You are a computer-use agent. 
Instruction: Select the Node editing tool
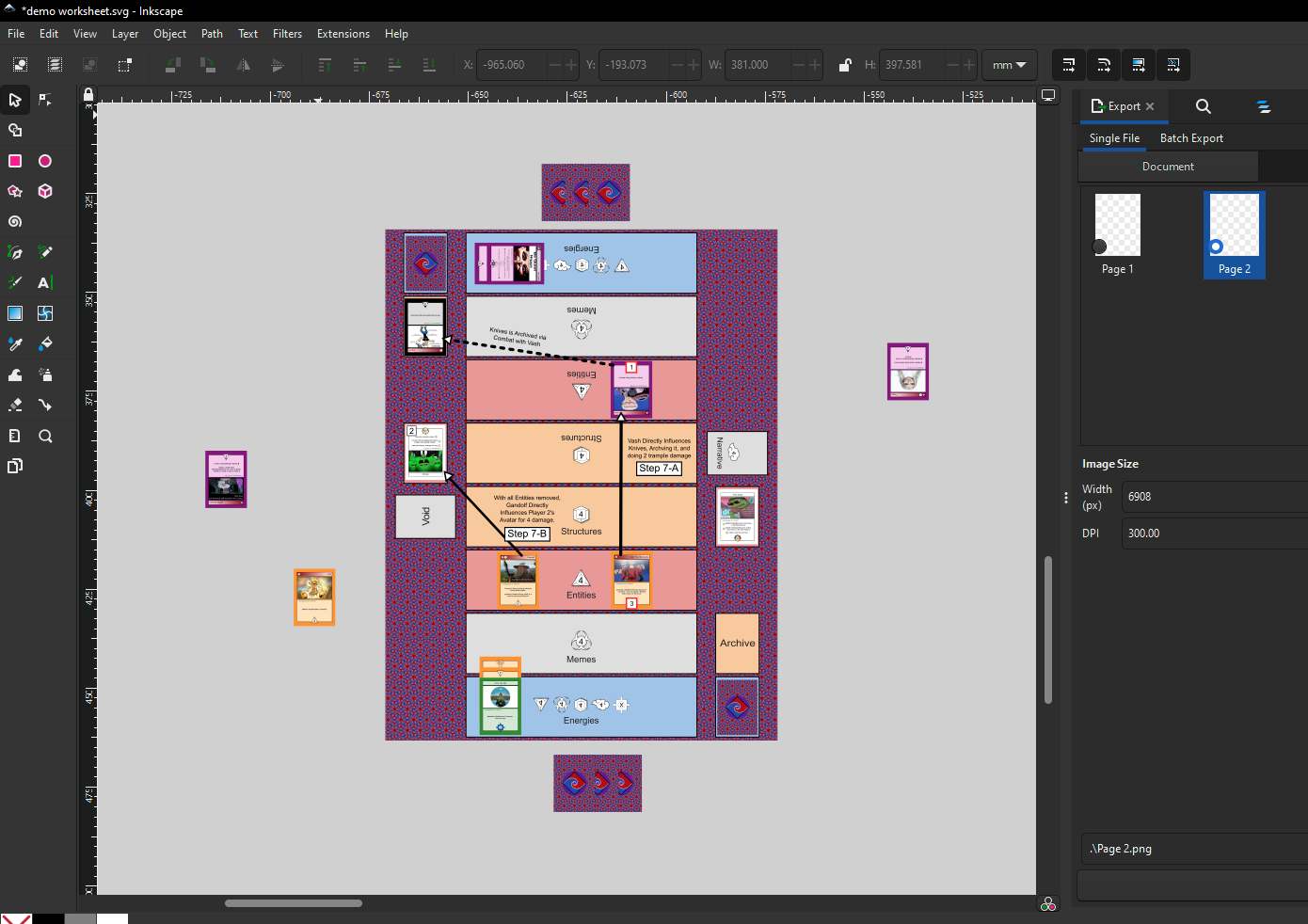[45, 100]
